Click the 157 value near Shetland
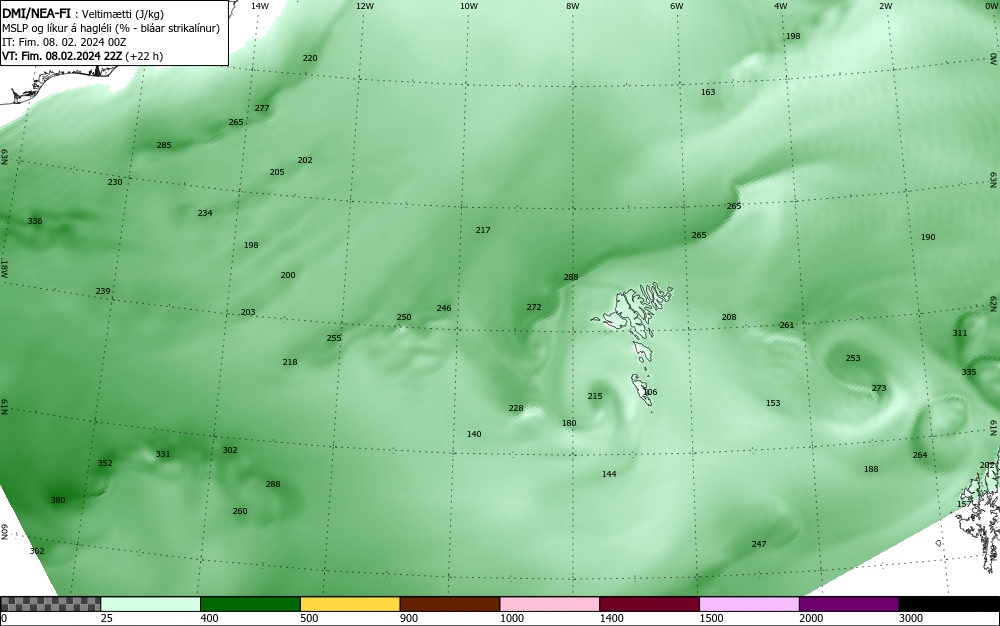Image resolution: width=1000 pixels, height=626 pixels. [x=964, y=504]
